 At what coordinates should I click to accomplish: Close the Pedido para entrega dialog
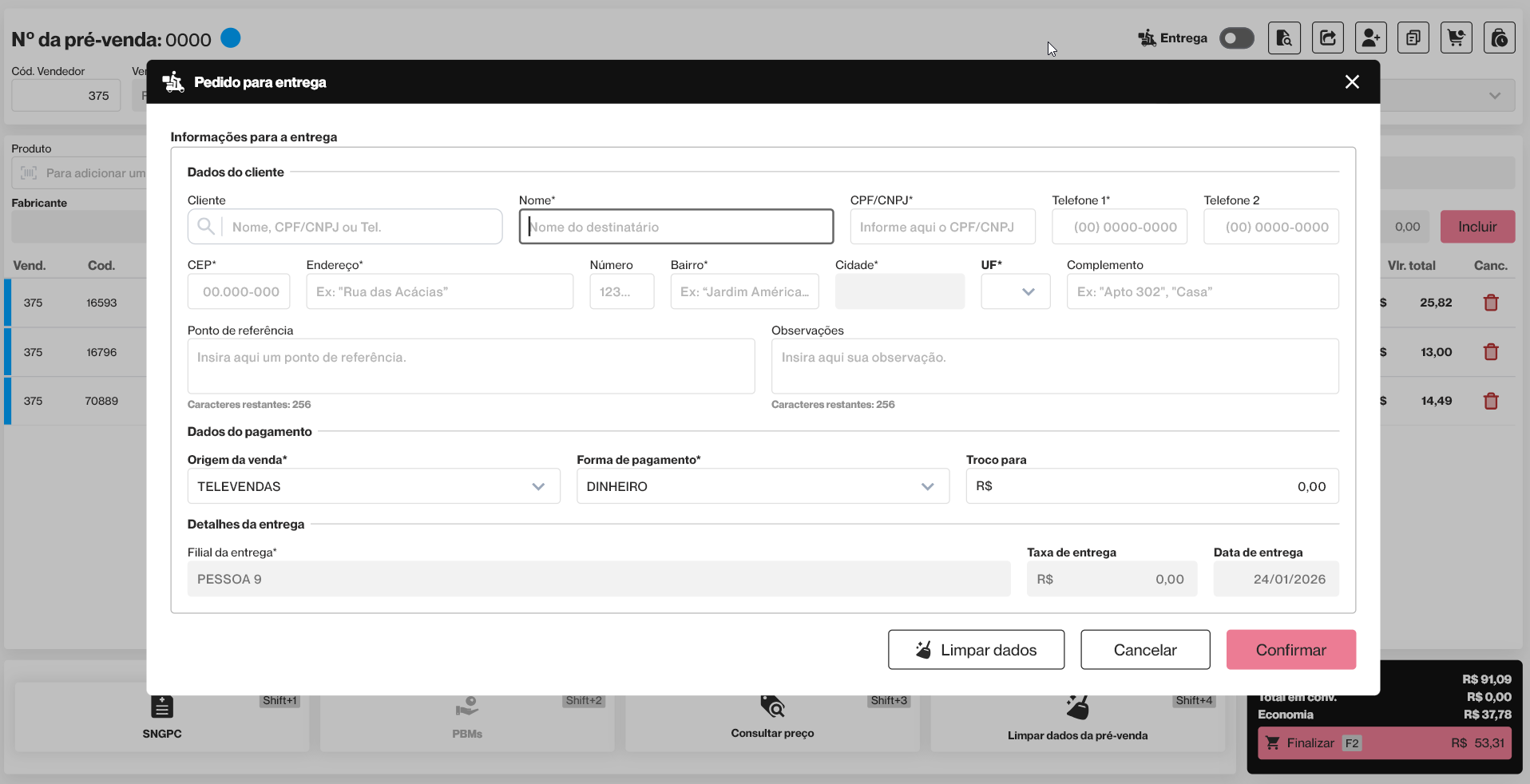click(1351, 82)
